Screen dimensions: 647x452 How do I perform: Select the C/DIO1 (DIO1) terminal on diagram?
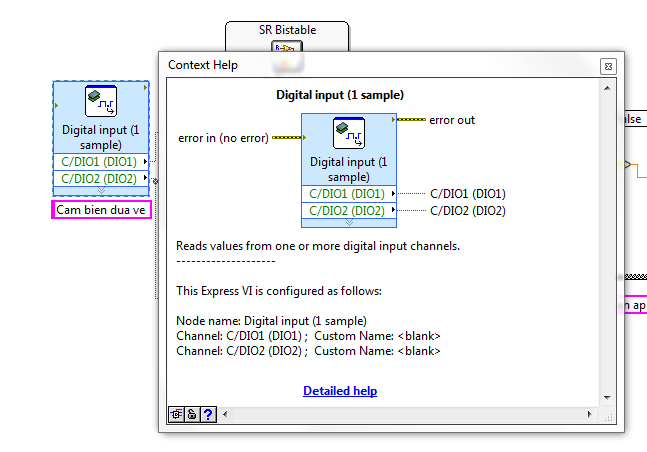tap(100, 161)
